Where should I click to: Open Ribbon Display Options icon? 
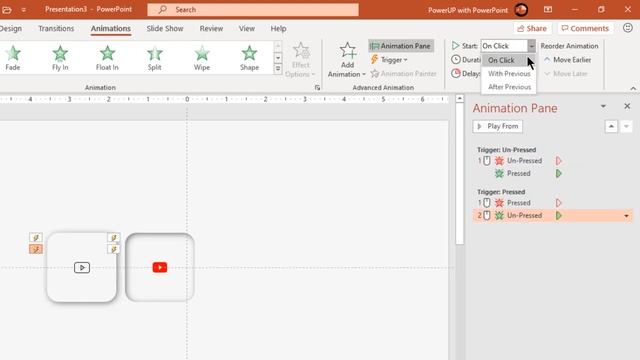pos(548,9)
